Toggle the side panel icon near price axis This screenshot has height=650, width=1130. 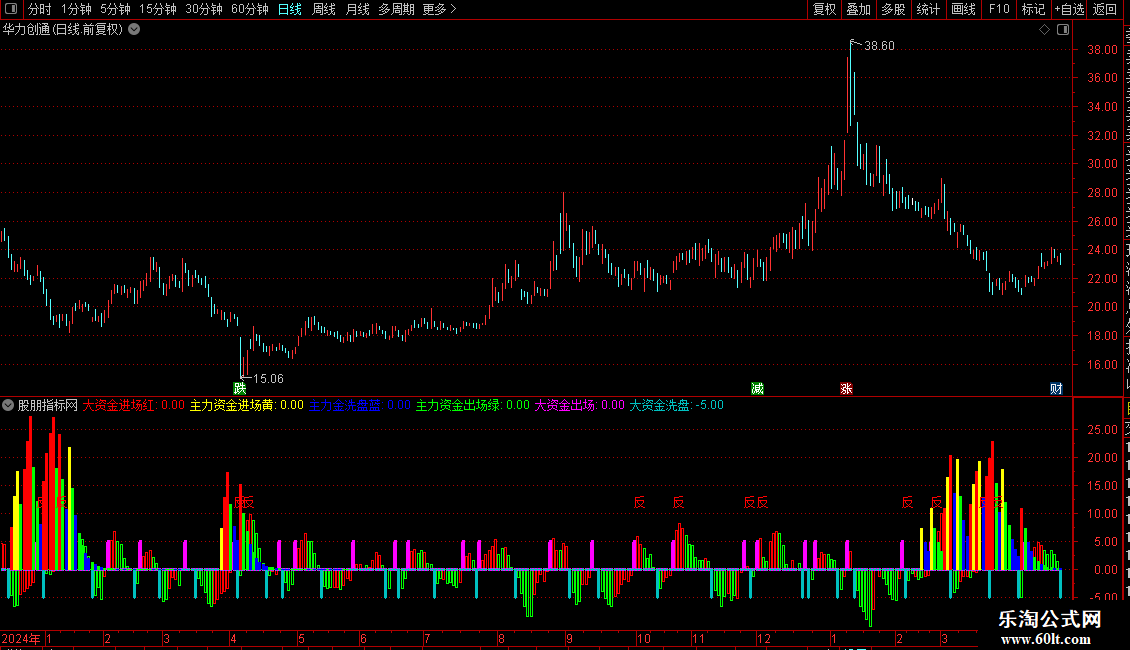click(x=1063, y=30)
